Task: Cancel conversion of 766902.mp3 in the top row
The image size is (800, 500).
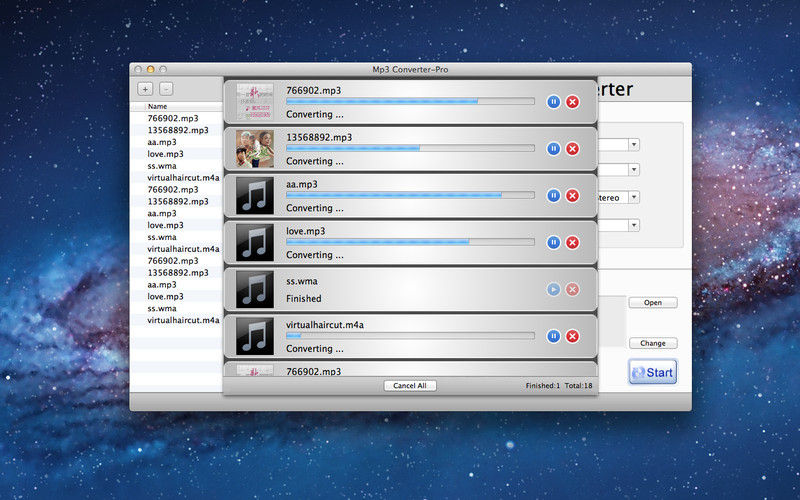Action: (x=572, y=102)
